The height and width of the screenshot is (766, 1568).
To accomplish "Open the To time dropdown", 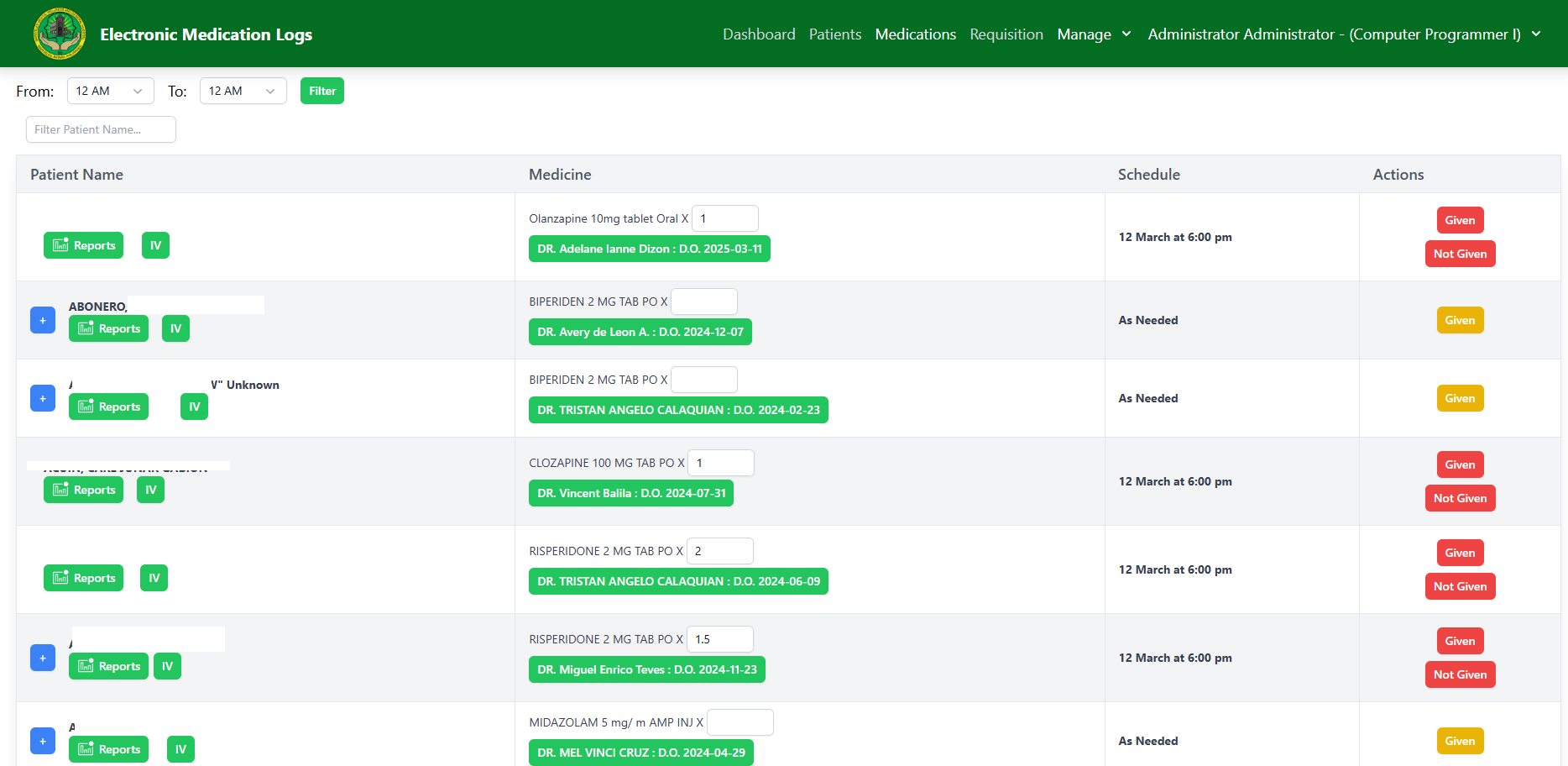I will tap(243, 91).
